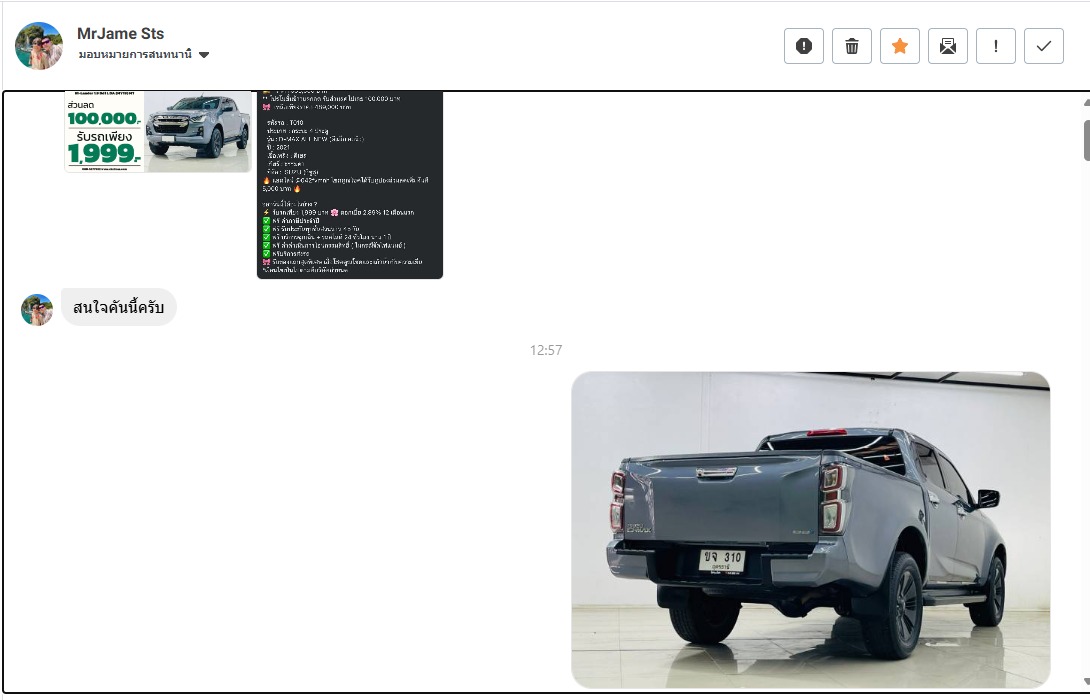Screen dimensions: 1090x700
Task: Toggle the orange star on this conversation
Action: (x=900, y=46)
